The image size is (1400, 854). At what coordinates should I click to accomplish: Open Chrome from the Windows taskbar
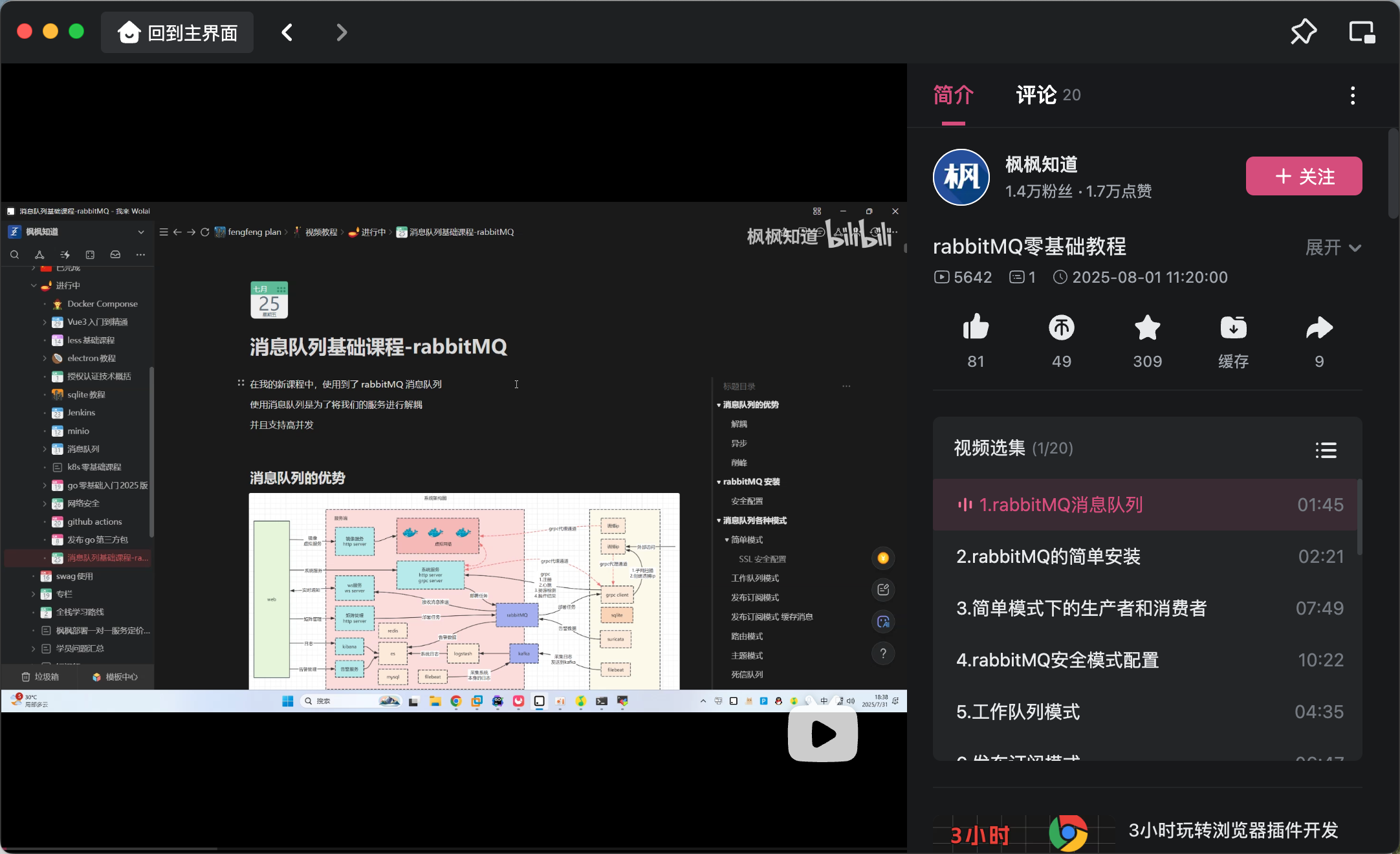tap(456, 701)
